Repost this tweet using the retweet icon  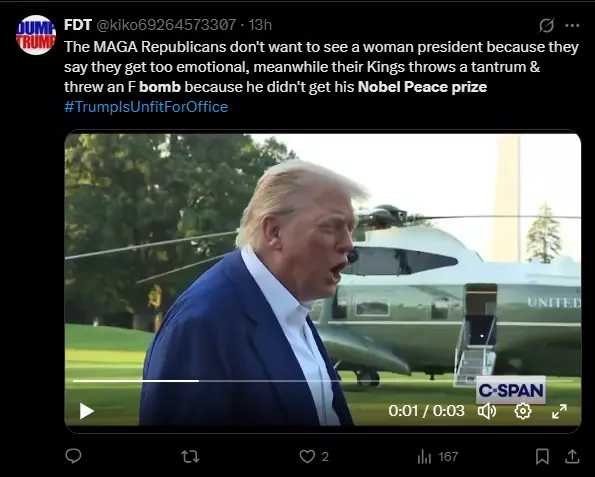(x=190, y=457)
